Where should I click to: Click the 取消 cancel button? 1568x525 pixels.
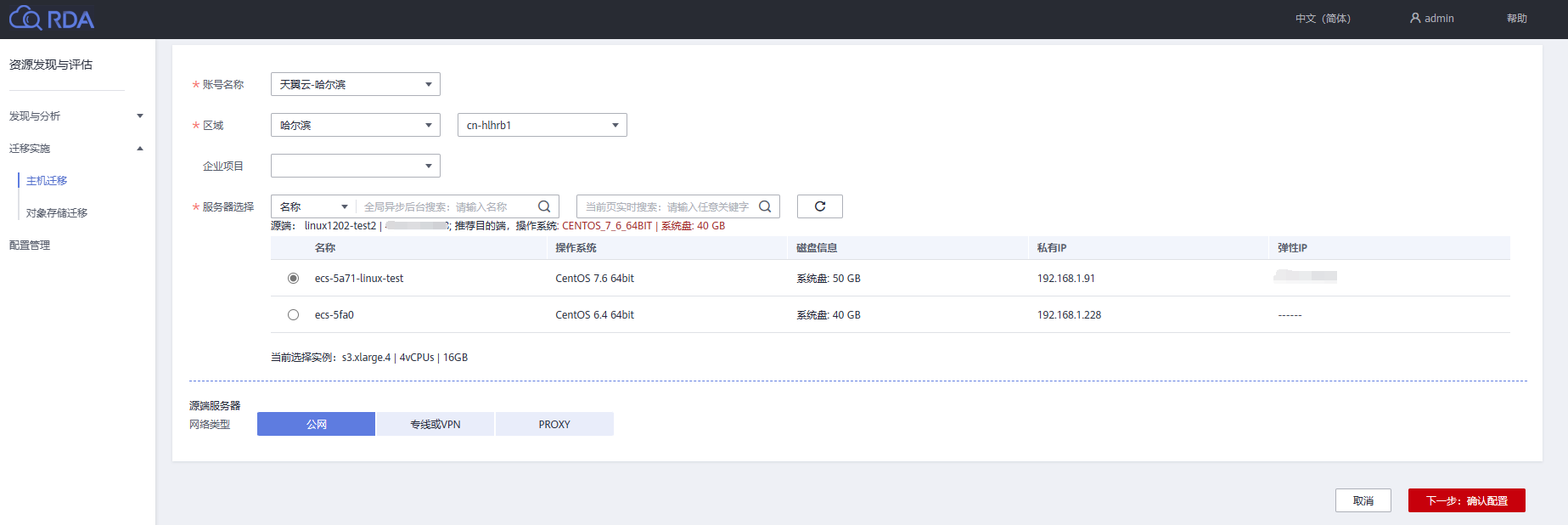coord(1363,500)
